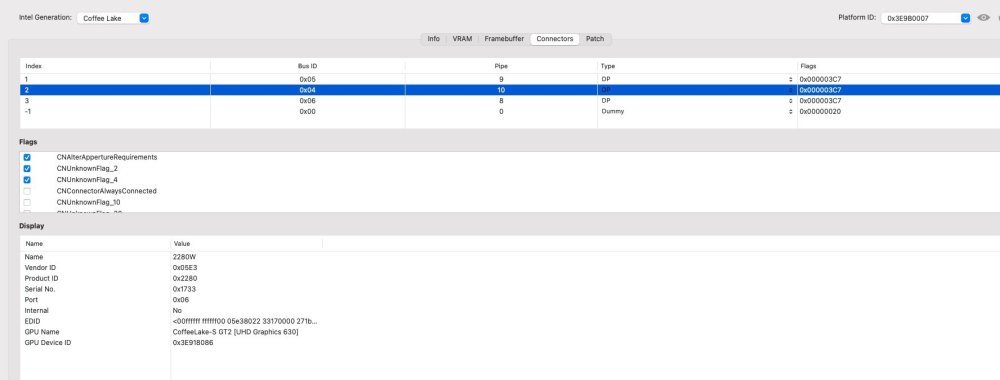Viewport: 1000px width, 380px height.
Task: Select the highlighted connector row index 2
Action: point(510,90)
